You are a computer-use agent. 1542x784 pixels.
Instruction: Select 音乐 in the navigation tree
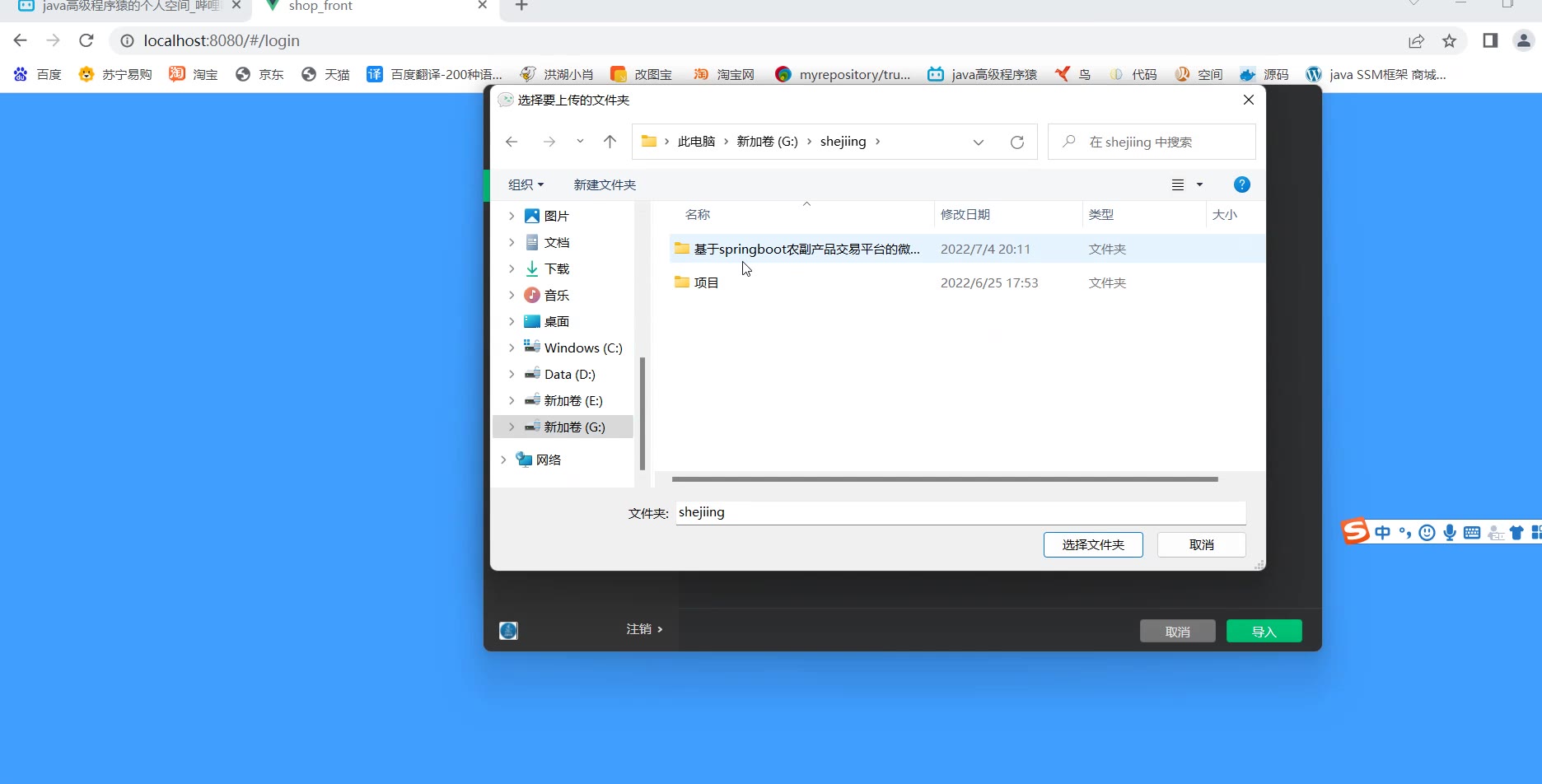[557, 295]
